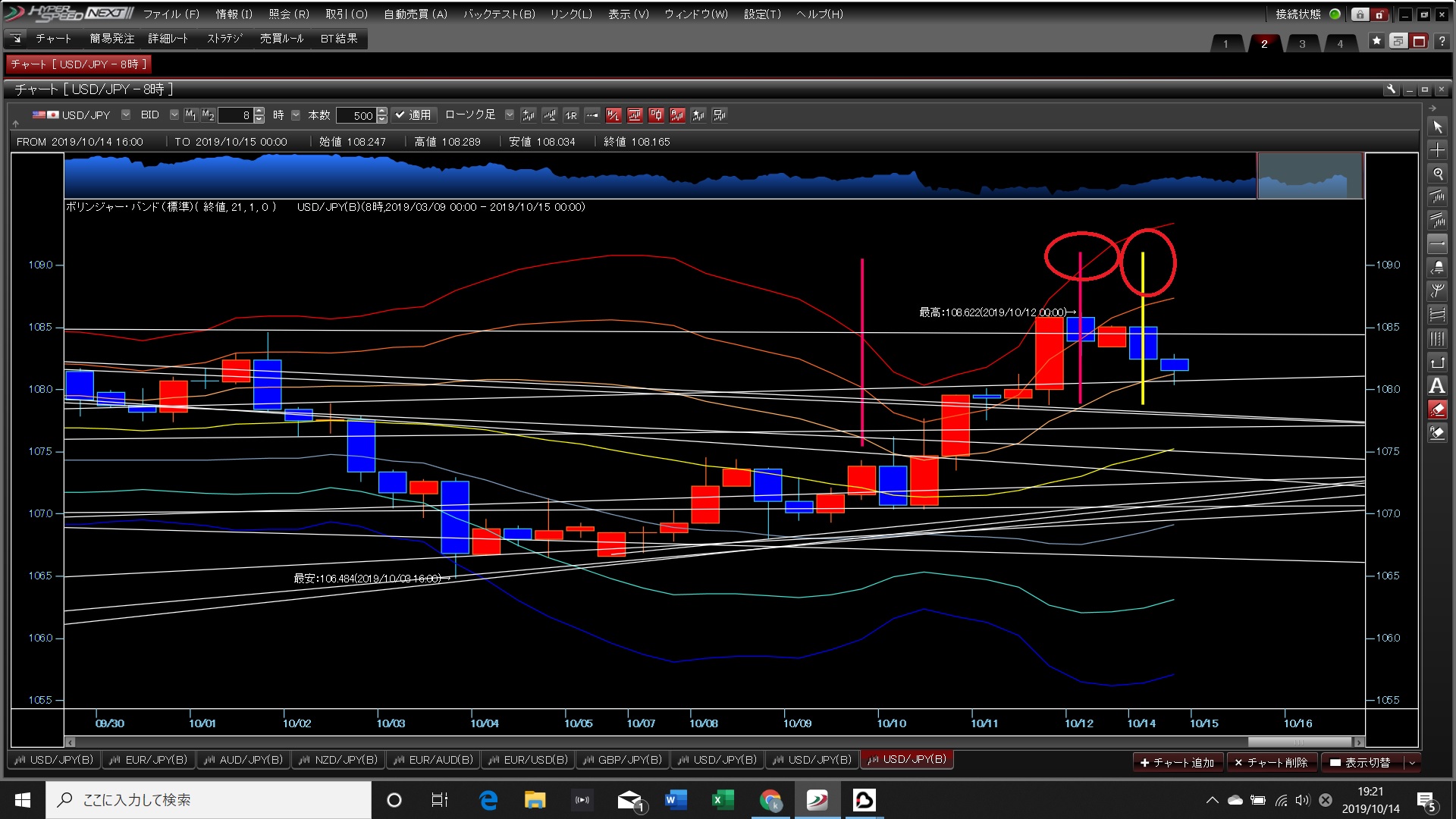The width and height of the screenshot is (1456, 819).
Task: Choose the horizontal line tool
Action: [x=1437, y=244]
